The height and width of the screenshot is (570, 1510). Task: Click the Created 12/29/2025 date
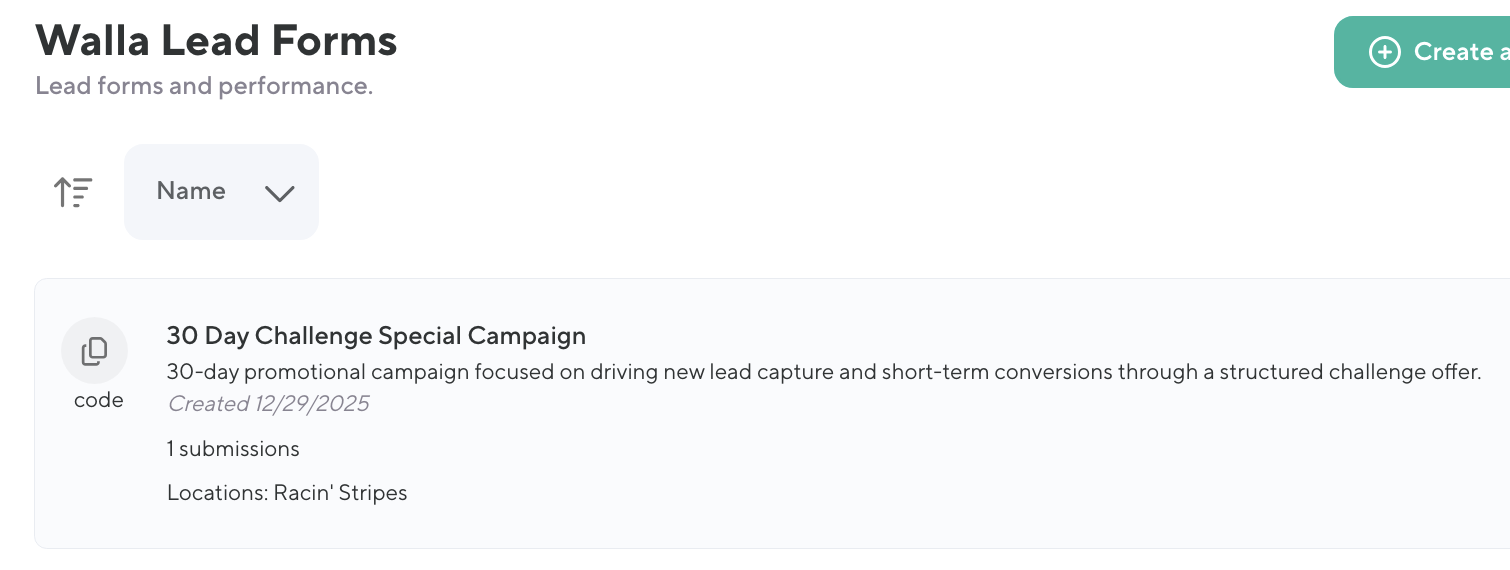tap(268, 404)
